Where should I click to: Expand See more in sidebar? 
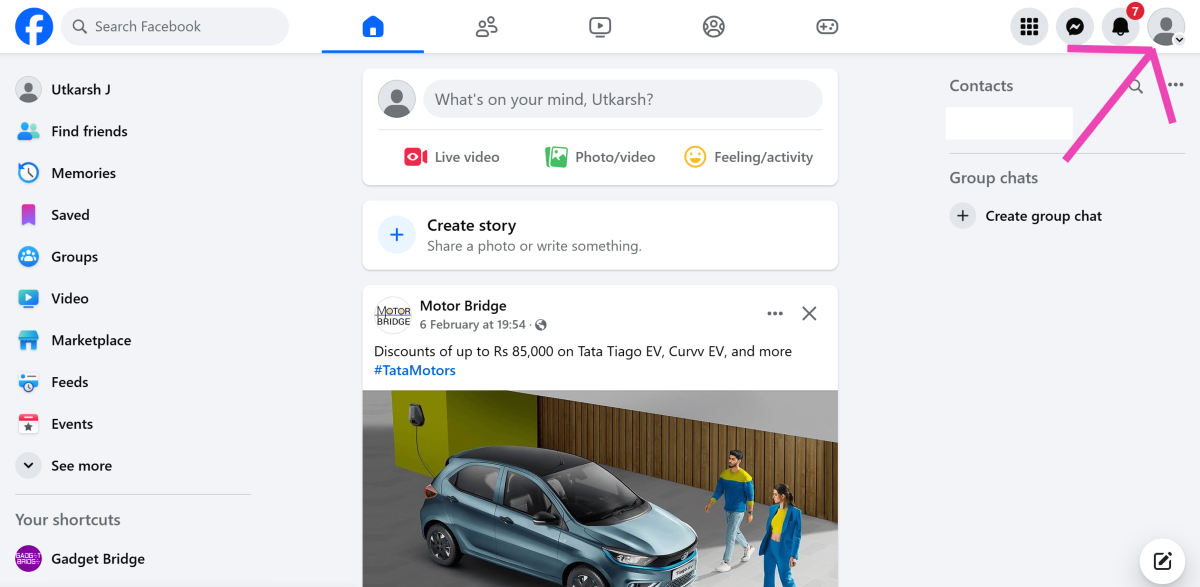tap(81, 466)
